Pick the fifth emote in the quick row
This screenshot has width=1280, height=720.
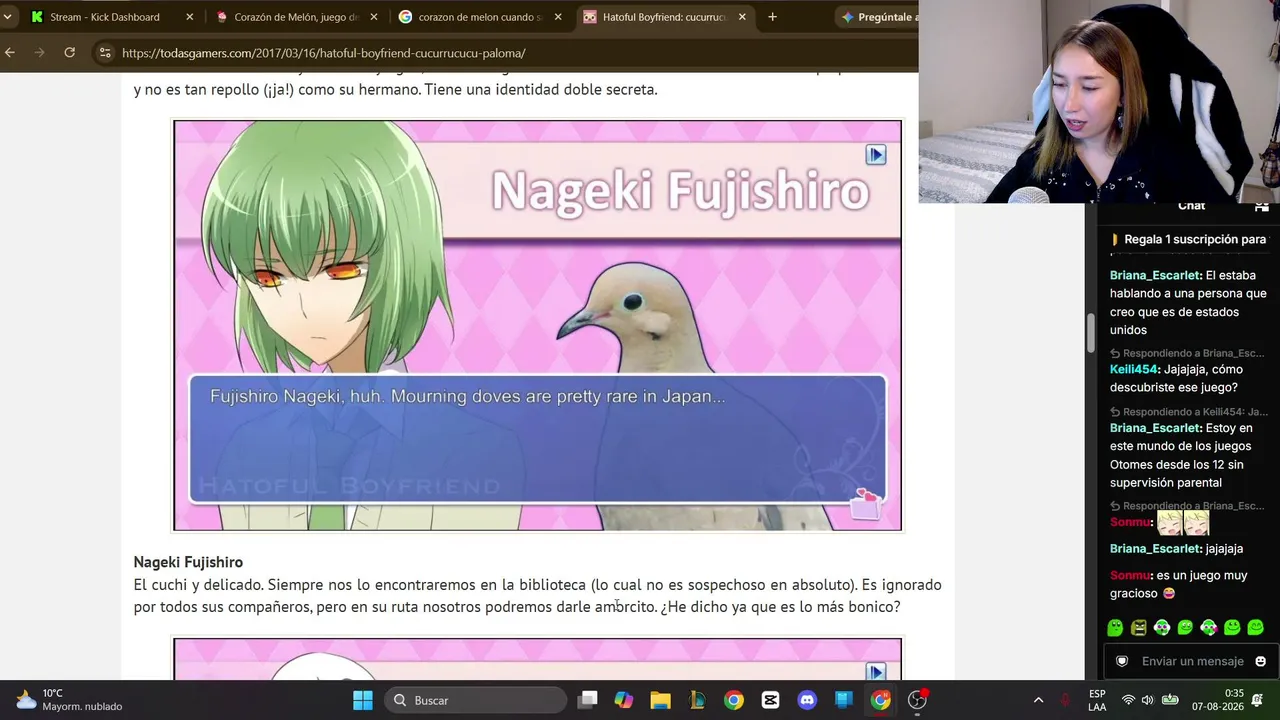tap(1209, 628)
